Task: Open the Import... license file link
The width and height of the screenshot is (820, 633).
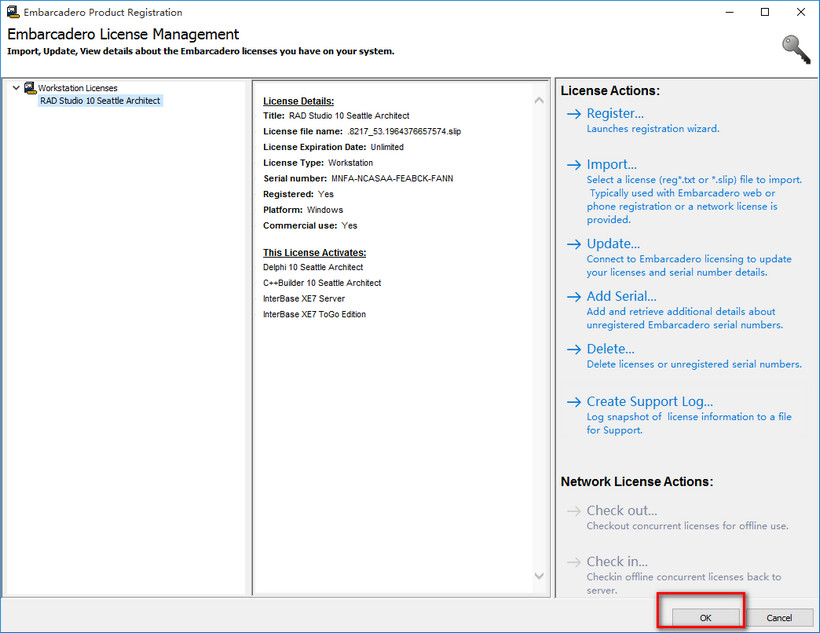Action: [611, 165]
